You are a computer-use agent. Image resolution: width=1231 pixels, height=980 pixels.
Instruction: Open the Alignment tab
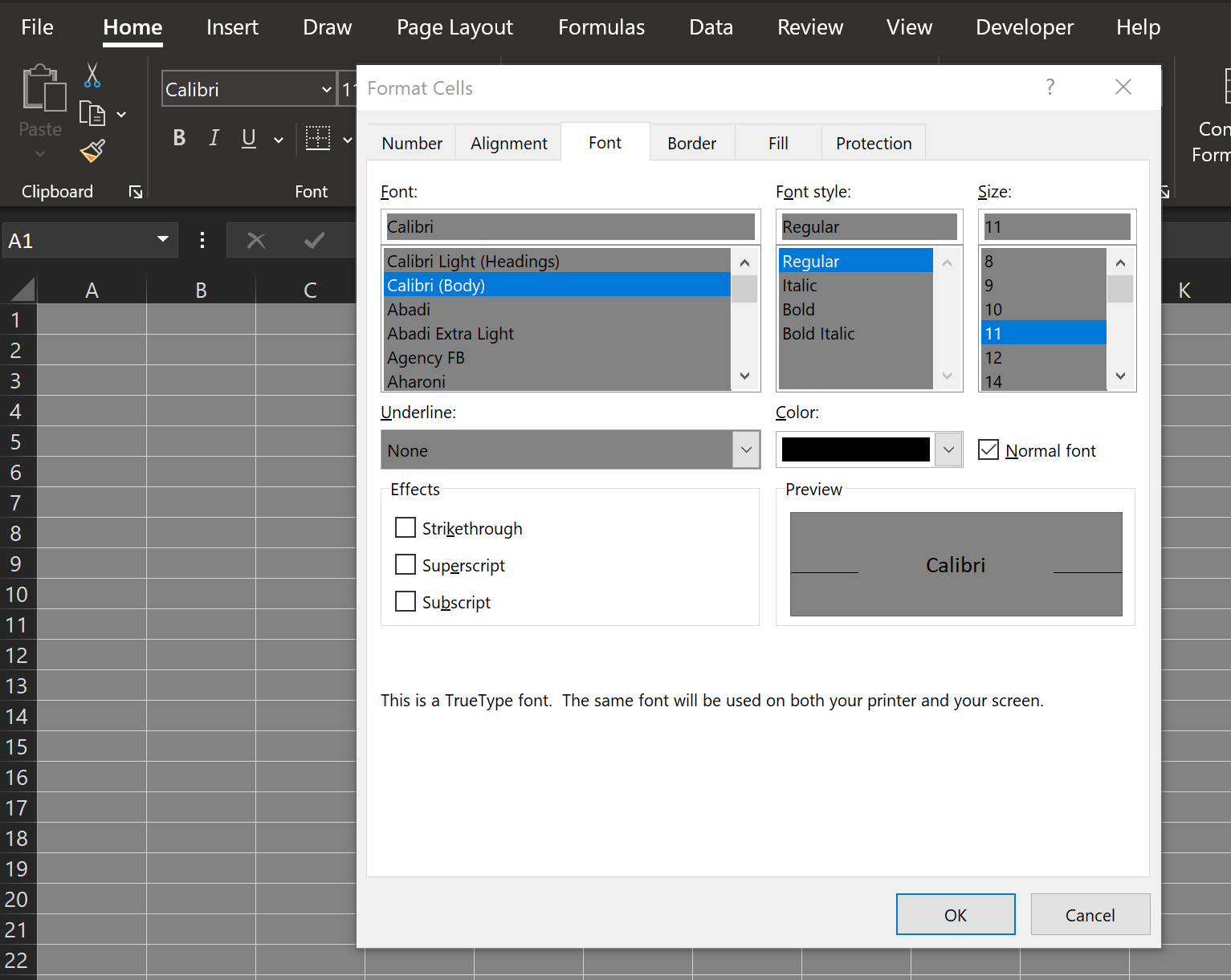(508, 144)
